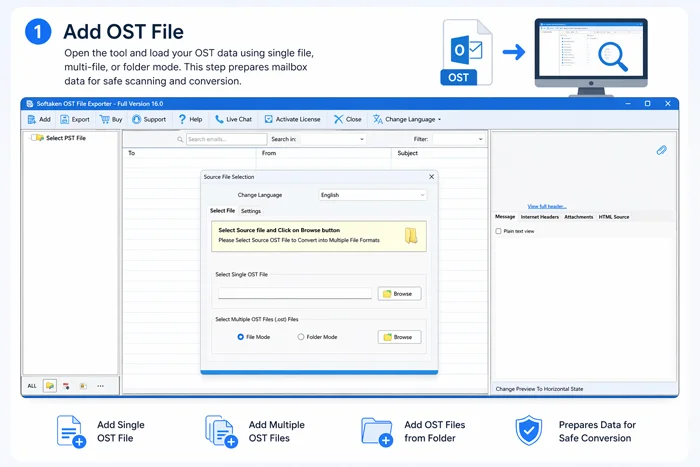Switch to the Select File tab
This screenshot has width=700, height=467.
[222, 211]
